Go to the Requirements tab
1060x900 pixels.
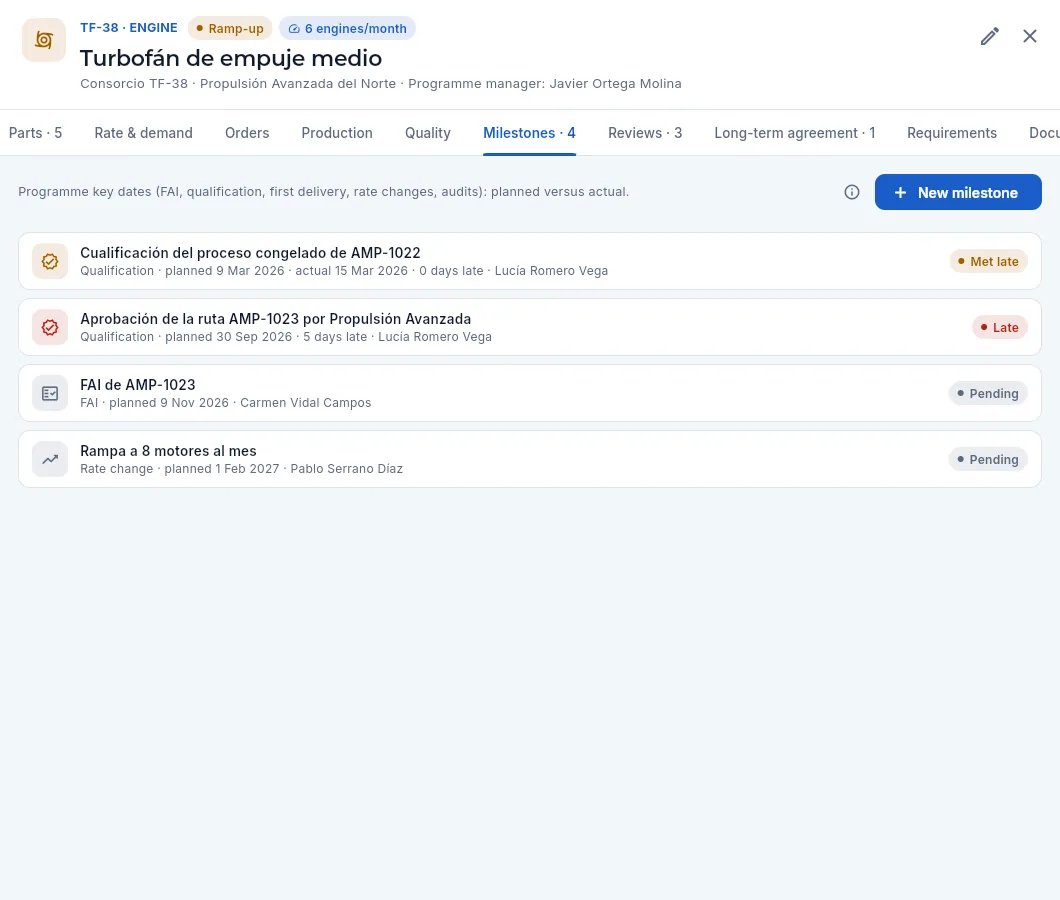click(x=952, y=133)
